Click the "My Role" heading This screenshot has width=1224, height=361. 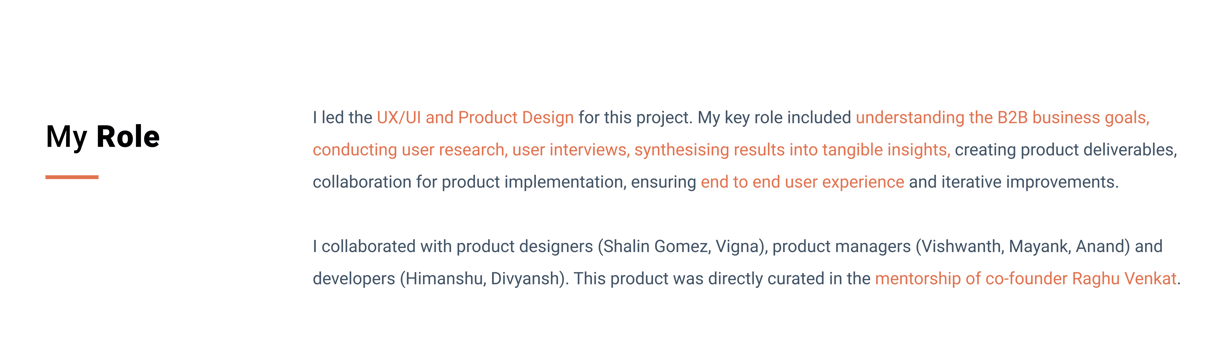pos(102,136)
